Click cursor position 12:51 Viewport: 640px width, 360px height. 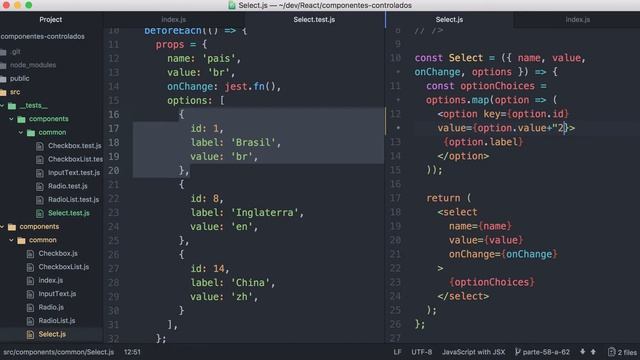pos(132,352)
